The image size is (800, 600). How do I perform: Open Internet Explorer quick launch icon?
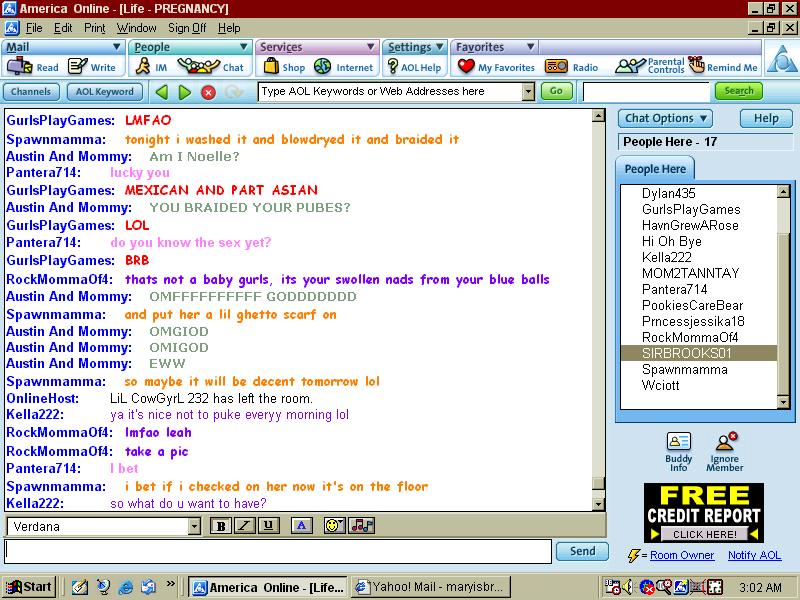point(126,587)
